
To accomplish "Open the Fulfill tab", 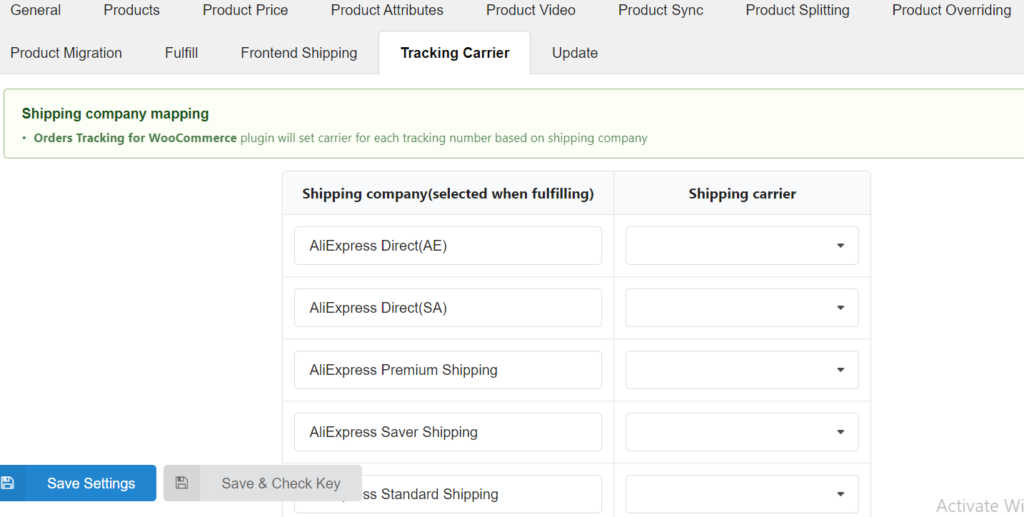I will 181,53.
